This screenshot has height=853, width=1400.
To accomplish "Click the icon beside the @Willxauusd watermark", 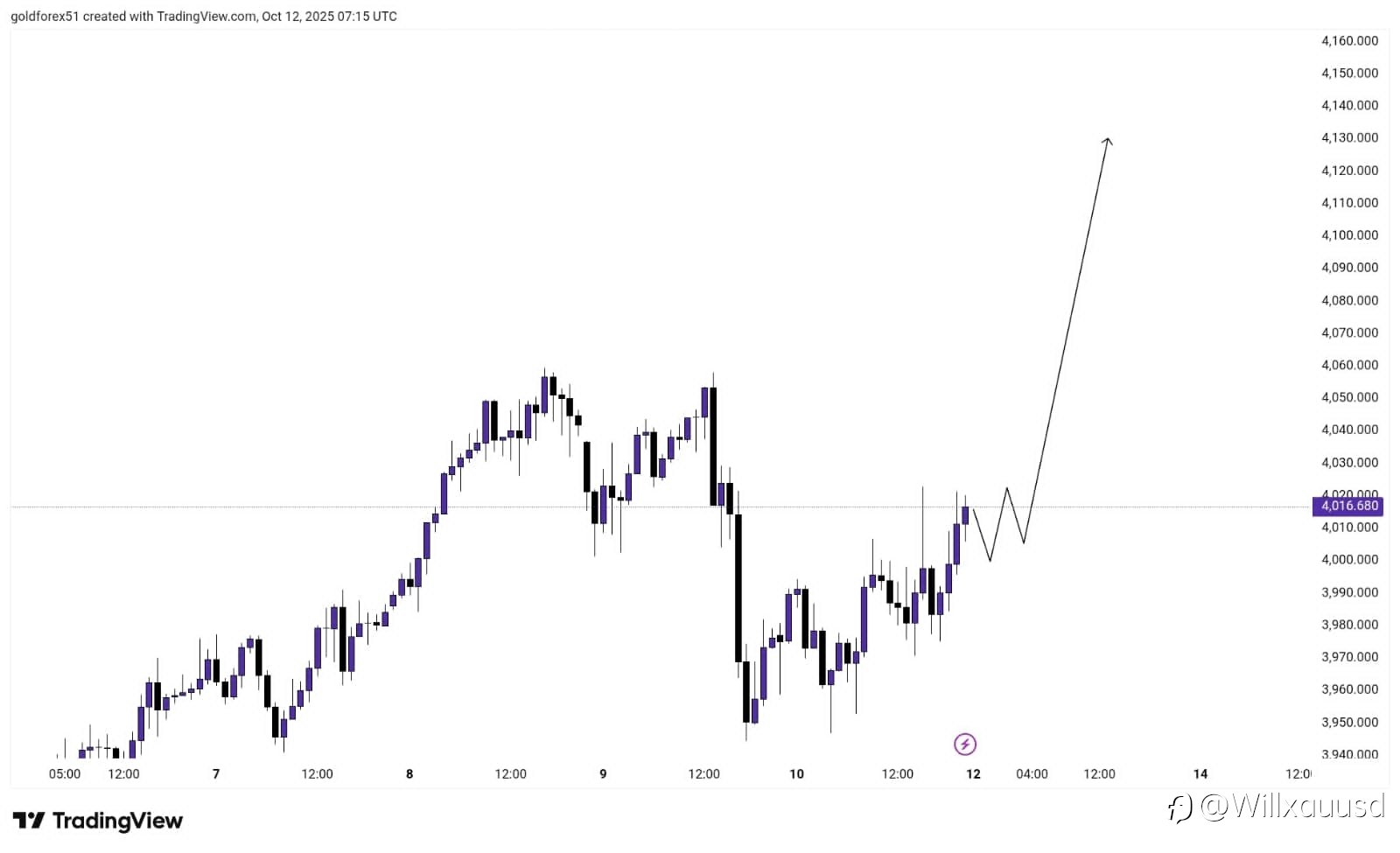I will tap(1179, 808).
